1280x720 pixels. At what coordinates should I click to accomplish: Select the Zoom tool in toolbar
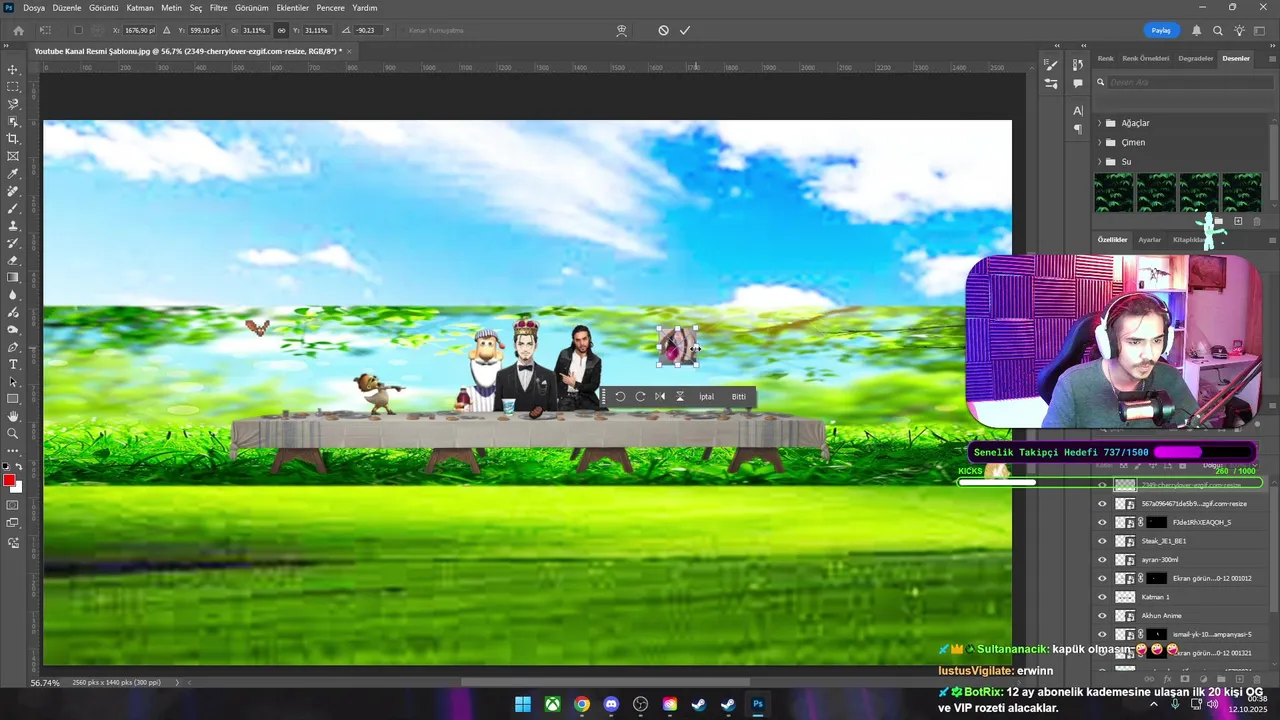13,434
